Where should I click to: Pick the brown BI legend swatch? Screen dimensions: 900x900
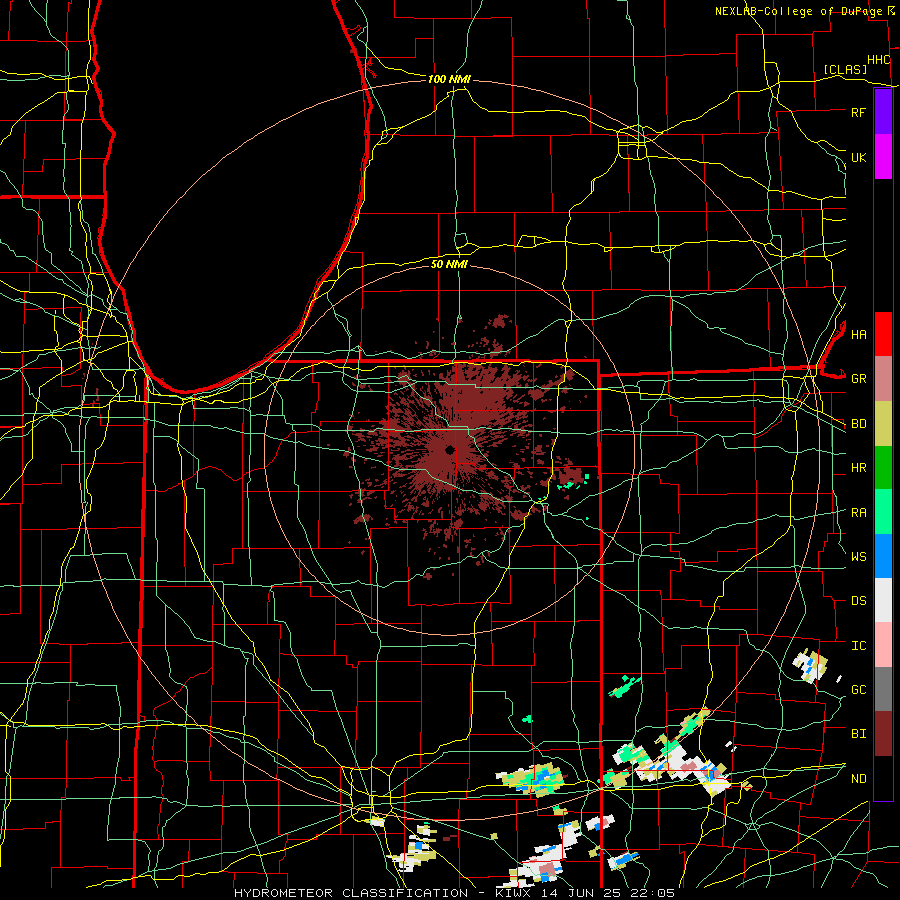pyautogui.click(x=883, y=734)
